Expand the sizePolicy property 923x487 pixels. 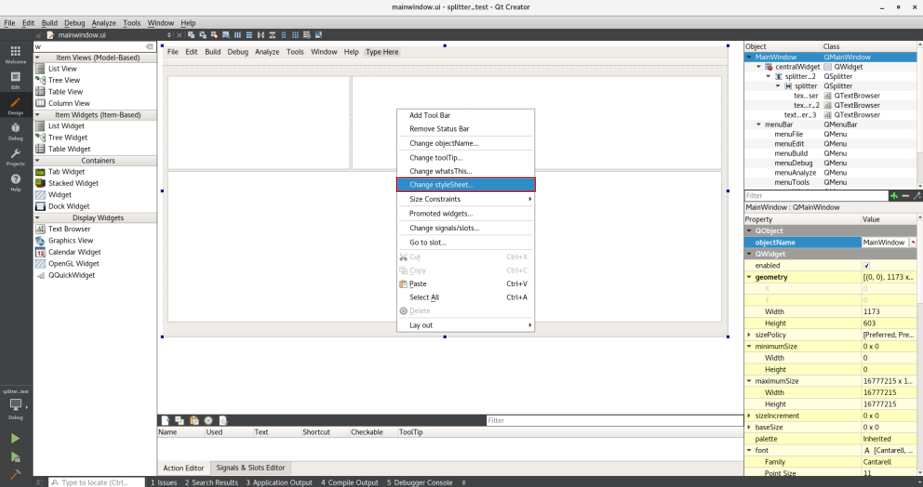coord(749,334)
